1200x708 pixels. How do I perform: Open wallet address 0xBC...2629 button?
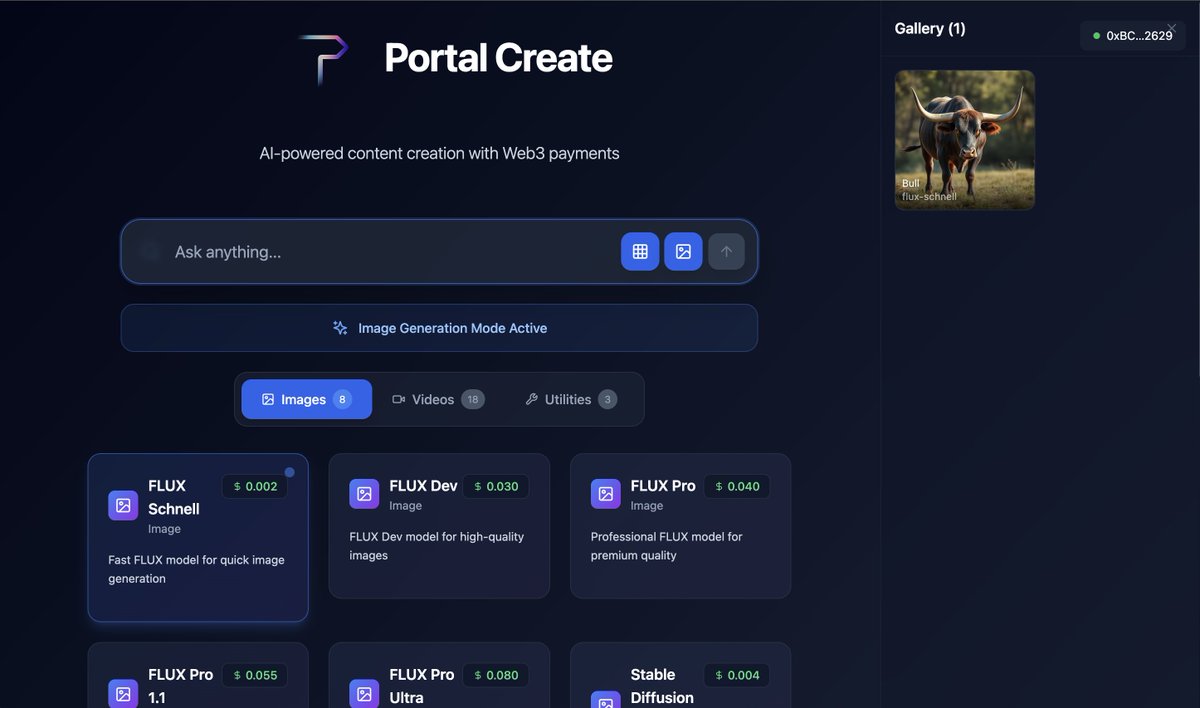(x=1132, y=36)
